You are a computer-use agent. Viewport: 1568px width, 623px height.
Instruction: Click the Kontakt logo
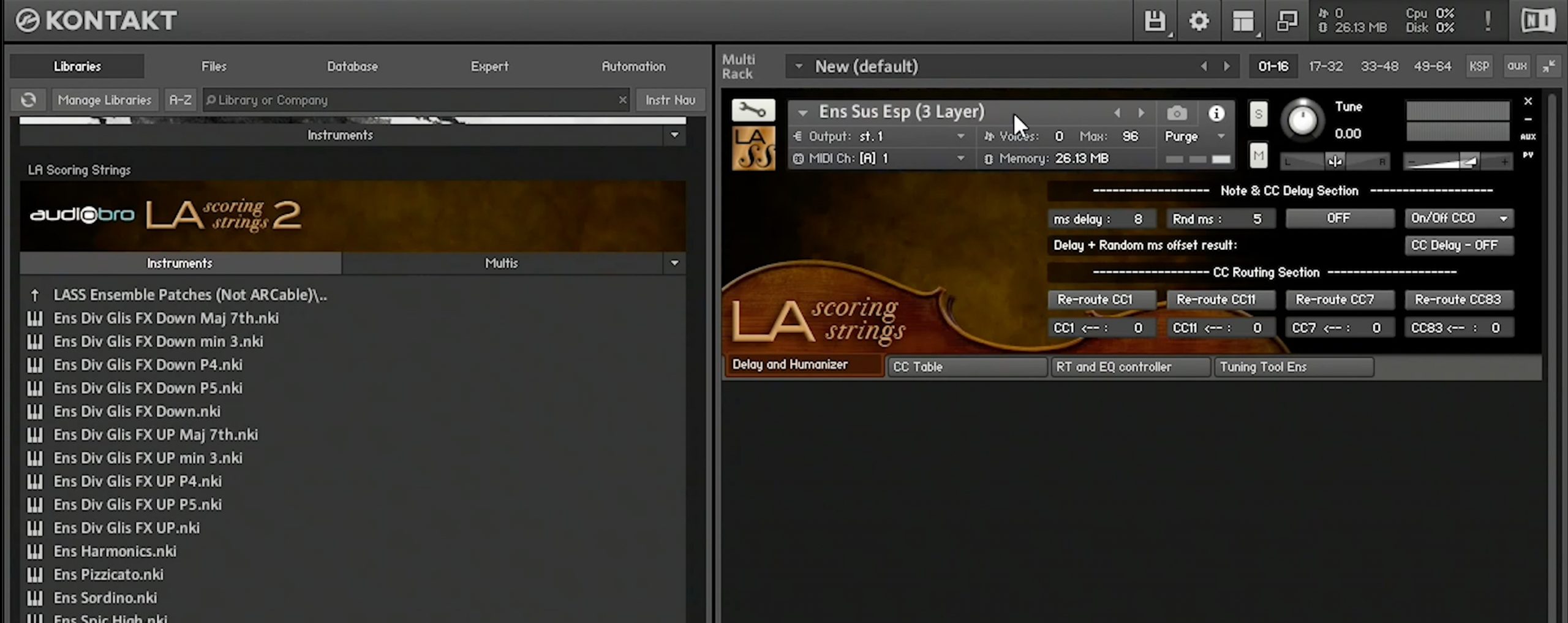96,21
